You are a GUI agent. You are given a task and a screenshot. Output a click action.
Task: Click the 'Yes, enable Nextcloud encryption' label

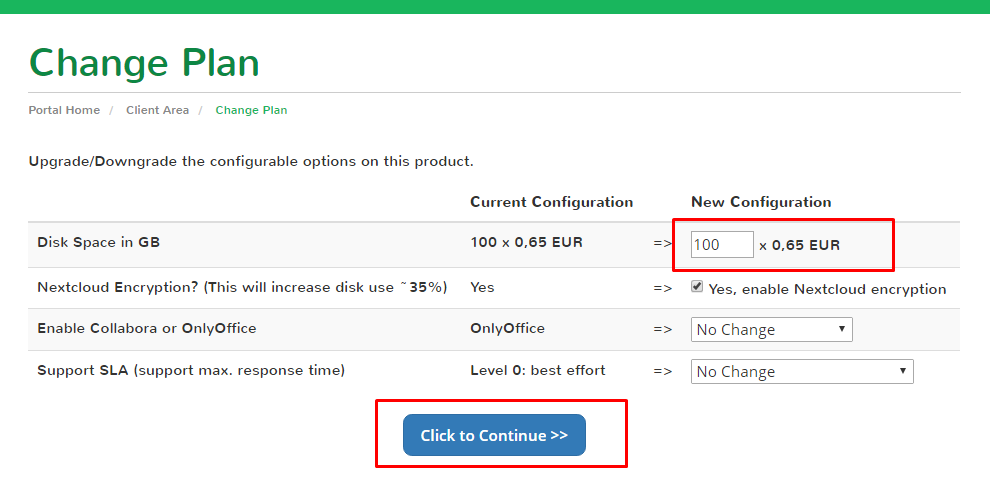[x=827, y=289]
